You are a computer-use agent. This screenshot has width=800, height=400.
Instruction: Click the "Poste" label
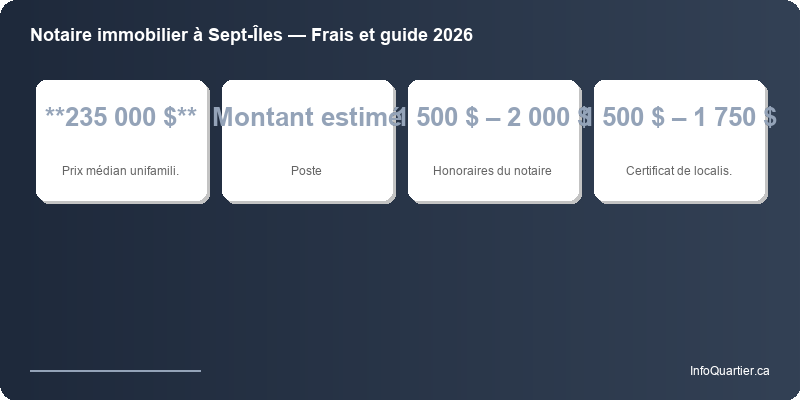click(306, 171)
